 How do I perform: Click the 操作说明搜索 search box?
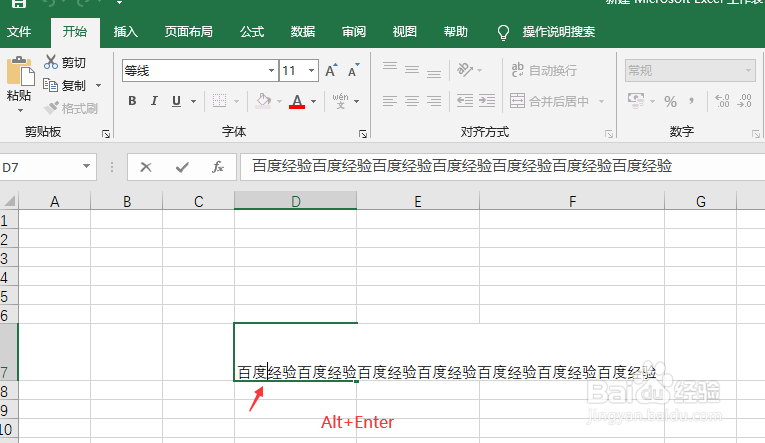click(559, 32)
